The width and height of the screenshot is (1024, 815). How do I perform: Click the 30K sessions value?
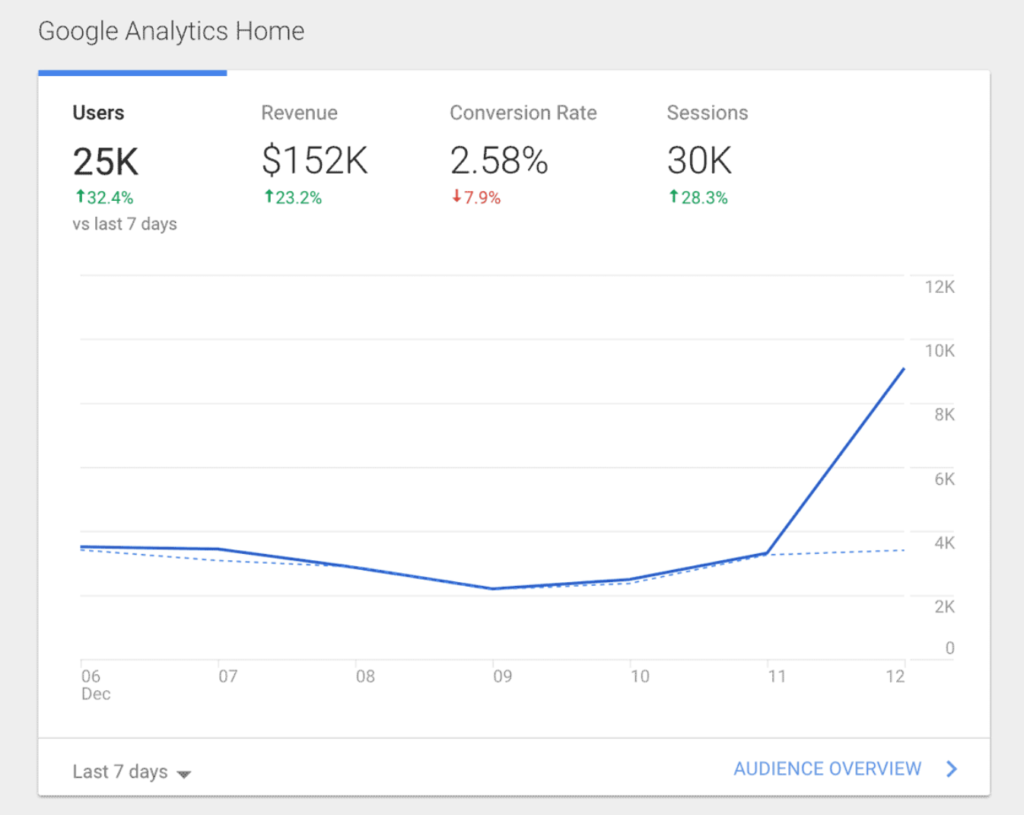(x=699, y=161)
